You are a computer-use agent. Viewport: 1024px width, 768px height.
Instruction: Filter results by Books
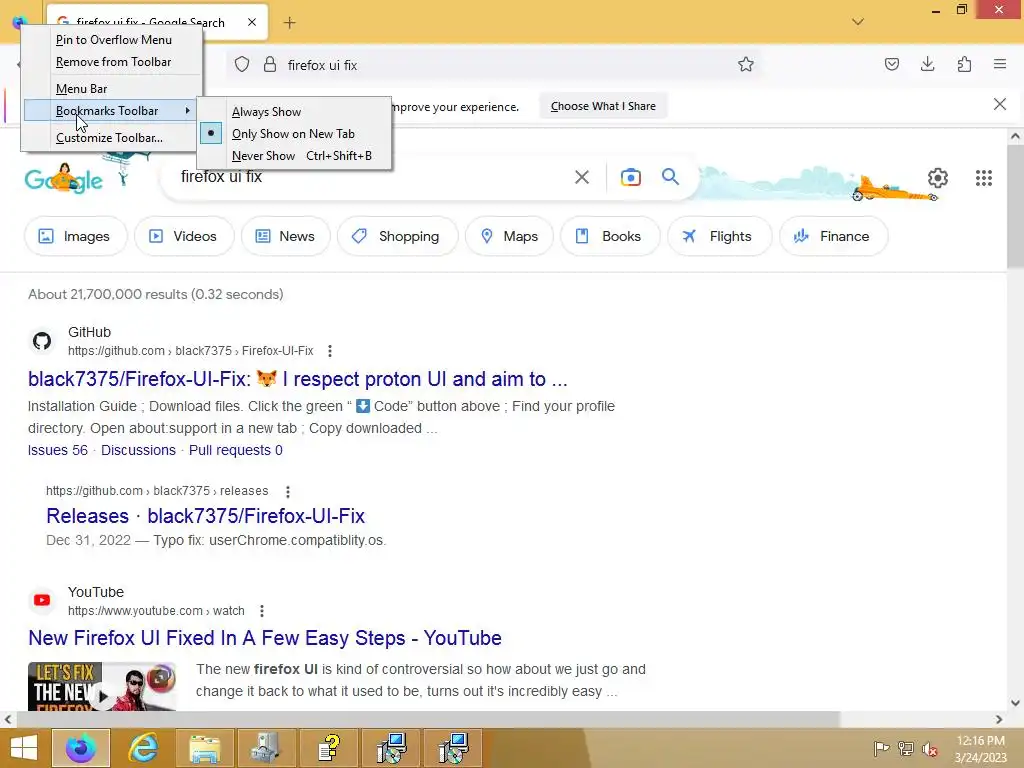610,236
